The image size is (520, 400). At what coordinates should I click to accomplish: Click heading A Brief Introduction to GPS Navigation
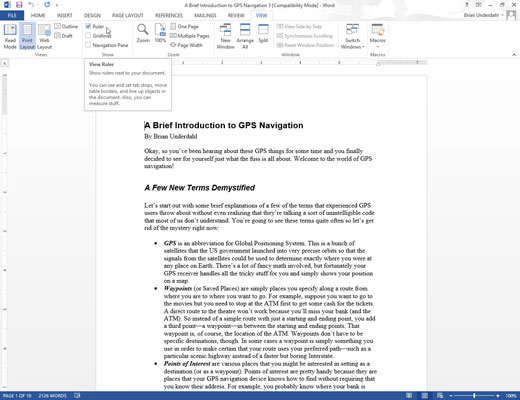click(224, 125)
